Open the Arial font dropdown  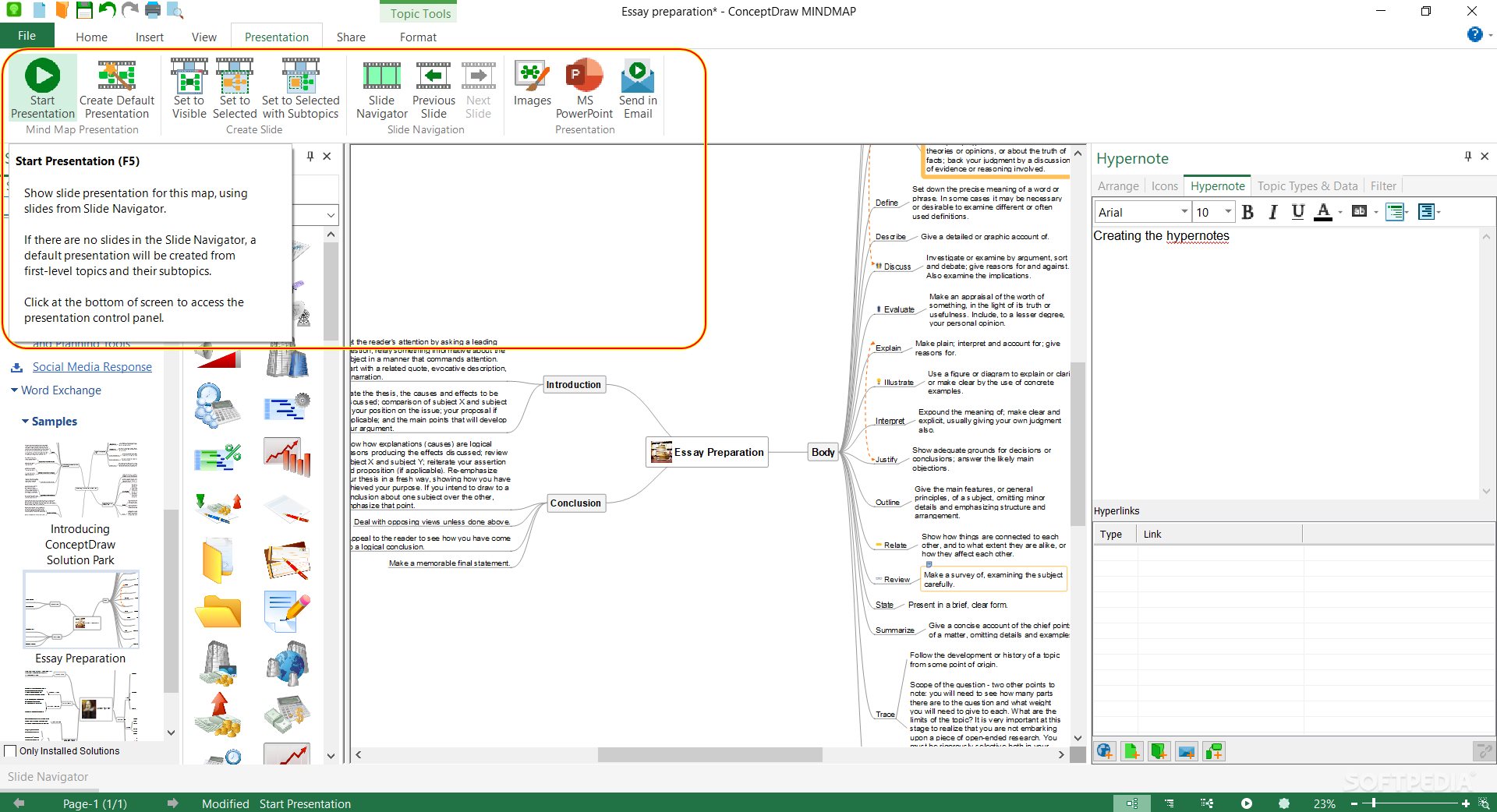coord(1184,212)
